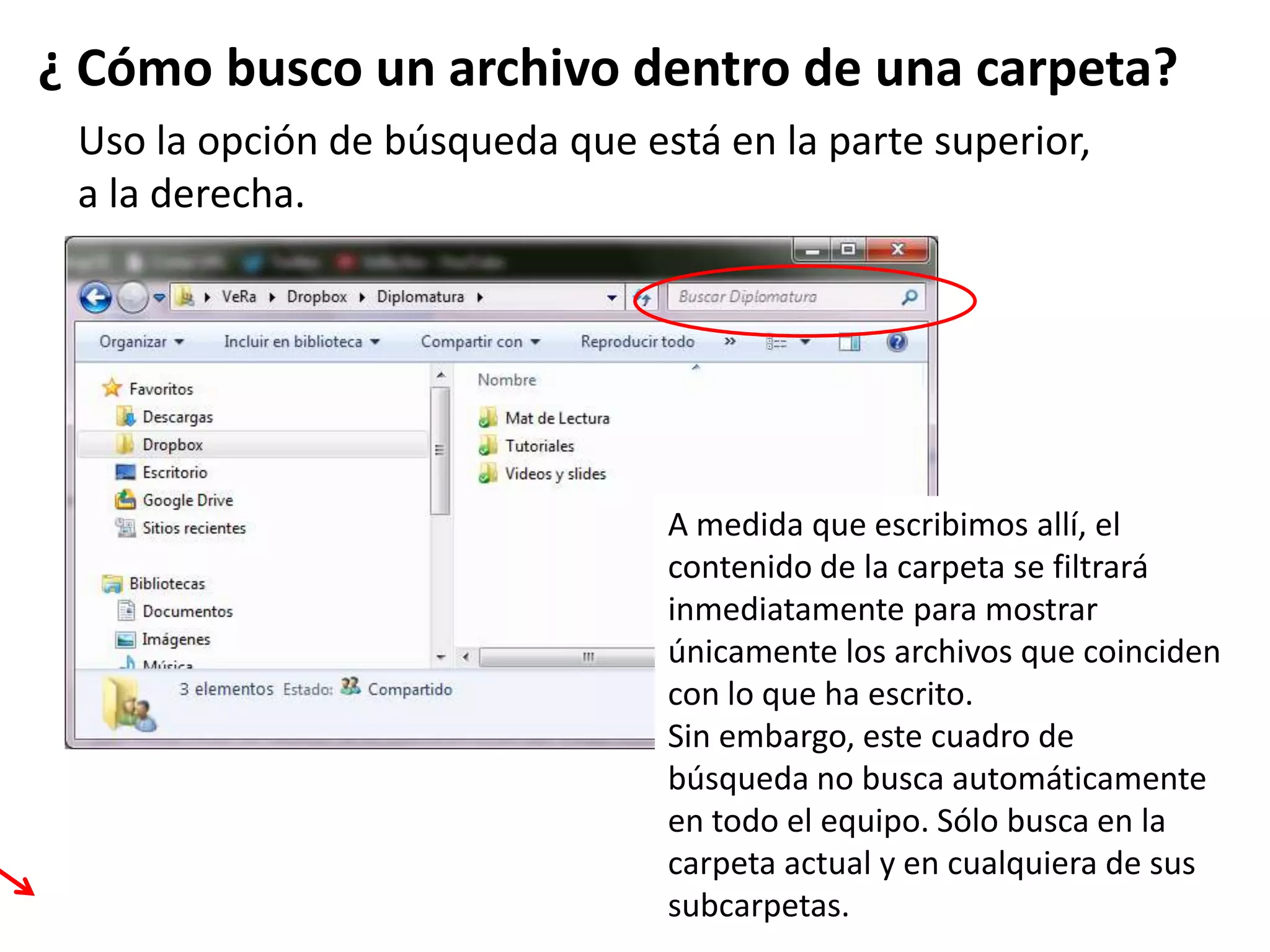Screen dimensions: 1270x952
Task: Click the folder icon in address bar
Action: (184, 297)
